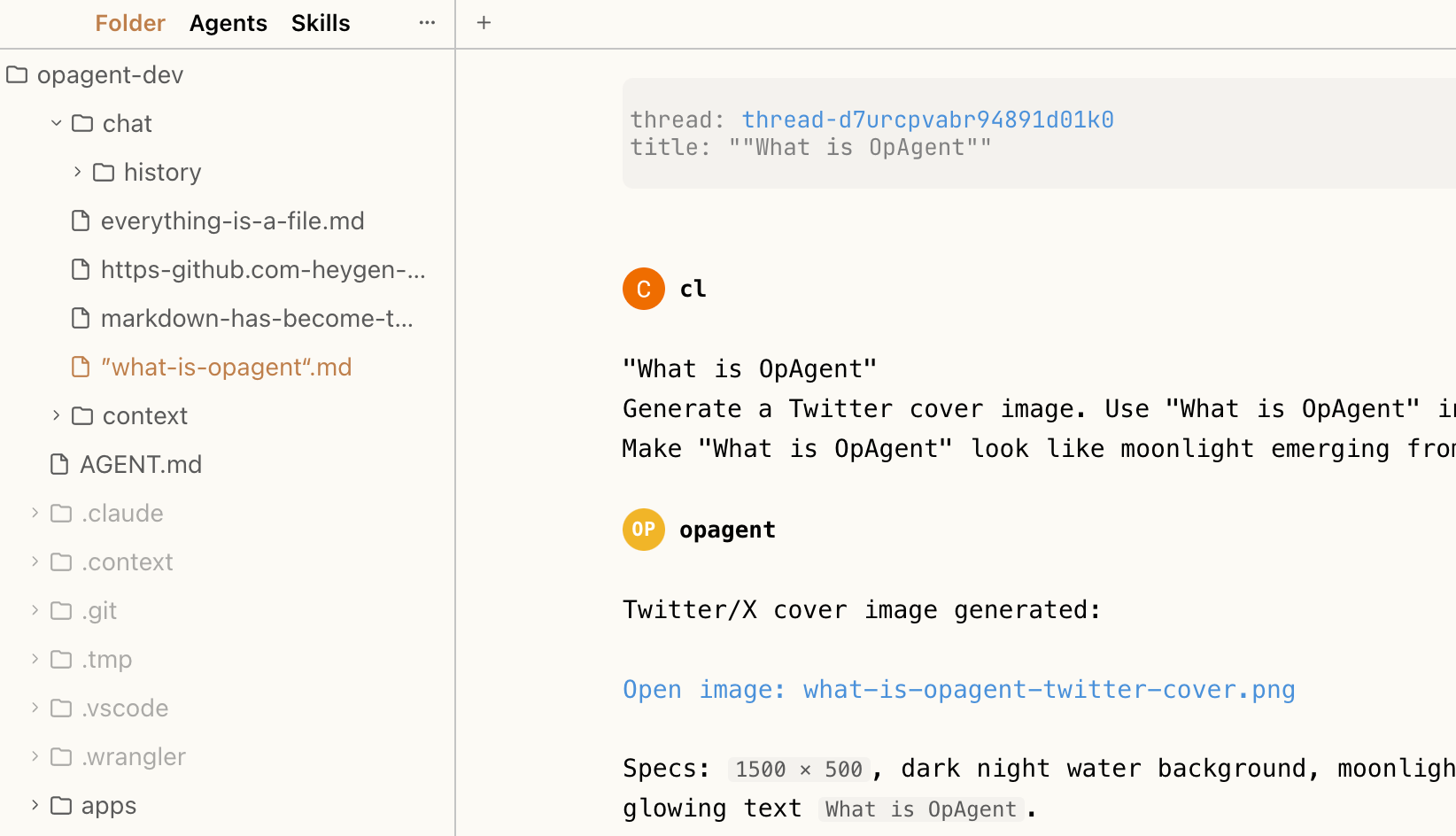The height and width of the screenshot is (836, 1456).
Task: Open everything-is-a-file.md
Action: pos(233,221)
